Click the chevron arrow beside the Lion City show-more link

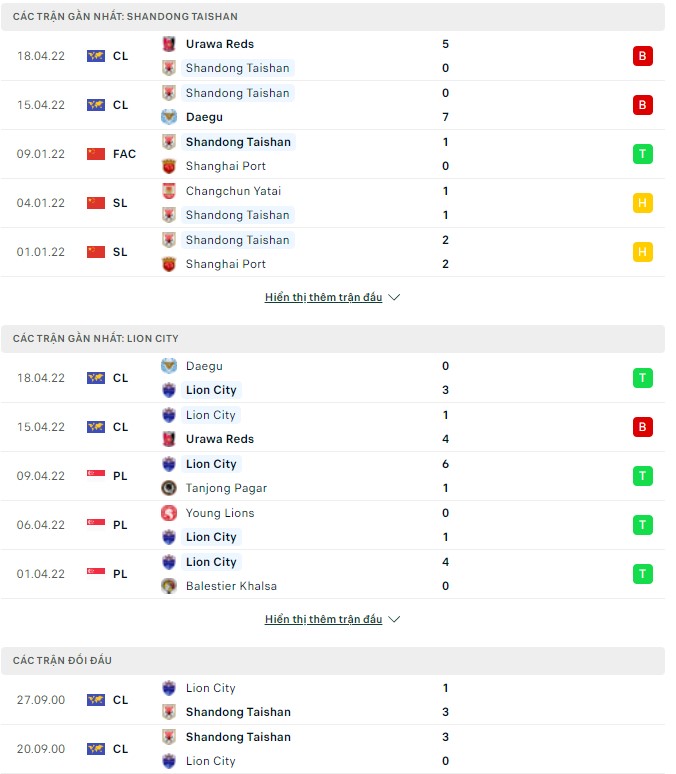click(x=394, y=619)
